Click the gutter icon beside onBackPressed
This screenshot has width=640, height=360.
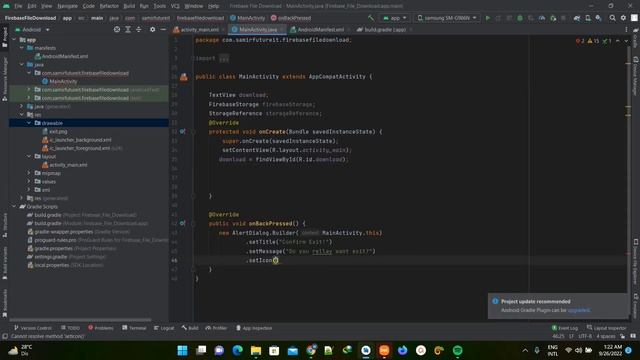tap(182, 223)
